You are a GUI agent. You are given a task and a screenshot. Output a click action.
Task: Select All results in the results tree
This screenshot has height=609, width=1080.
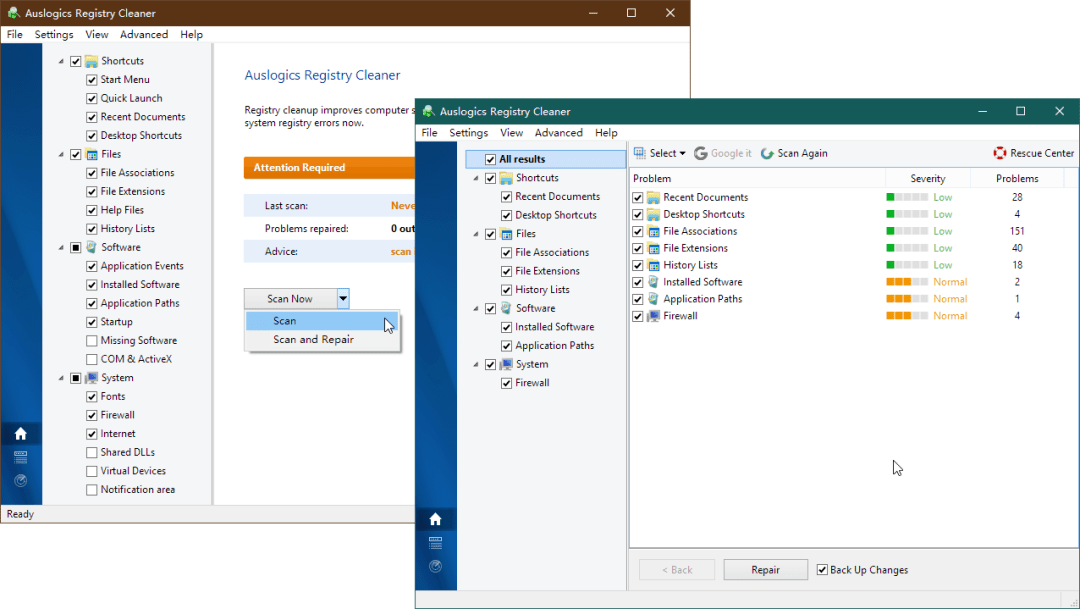[x=522, y=159]
